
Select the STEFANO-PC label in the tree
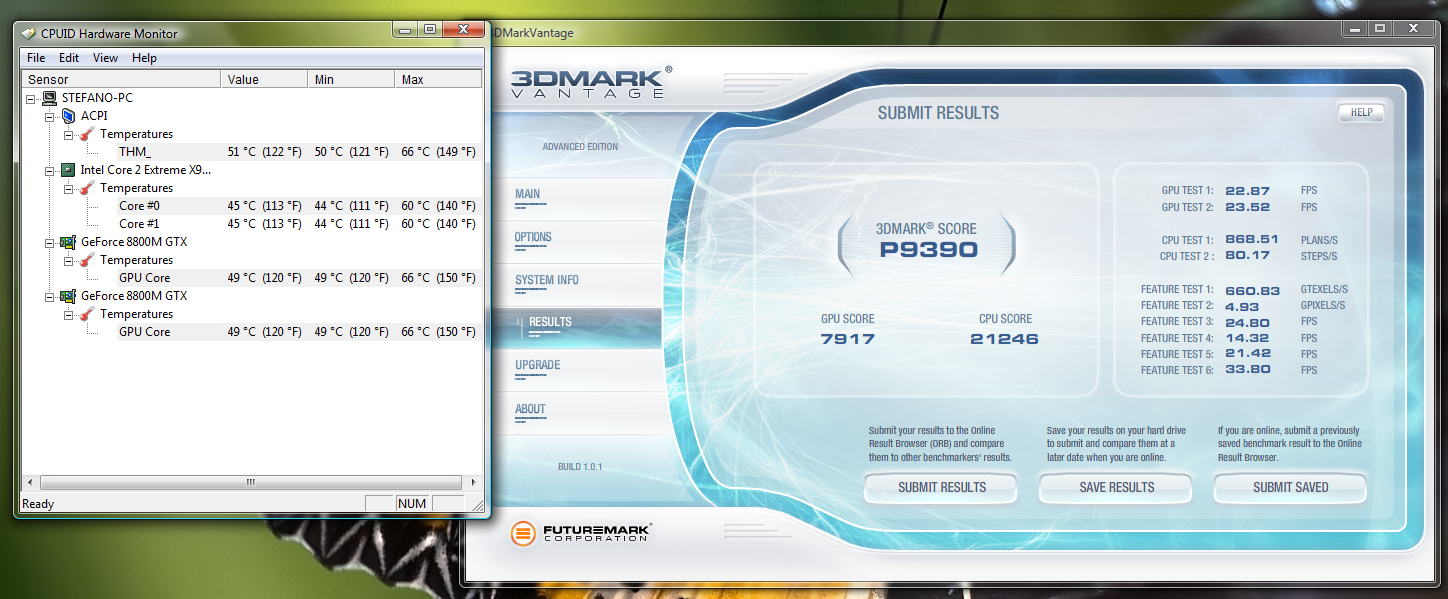(x=97, y=98)
